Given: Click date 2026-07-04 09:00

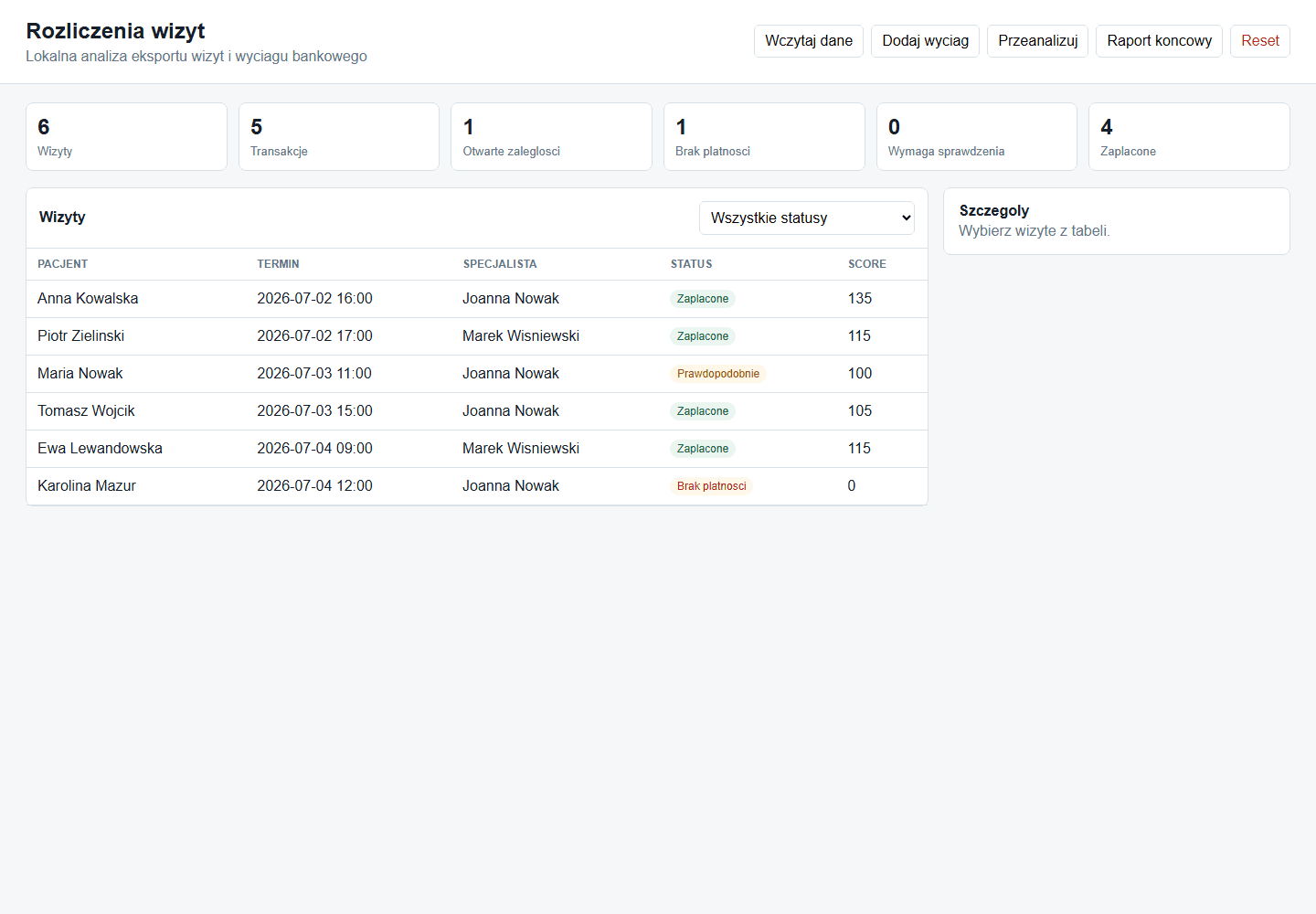Looking at the screenshot, I should coord(314,449).
